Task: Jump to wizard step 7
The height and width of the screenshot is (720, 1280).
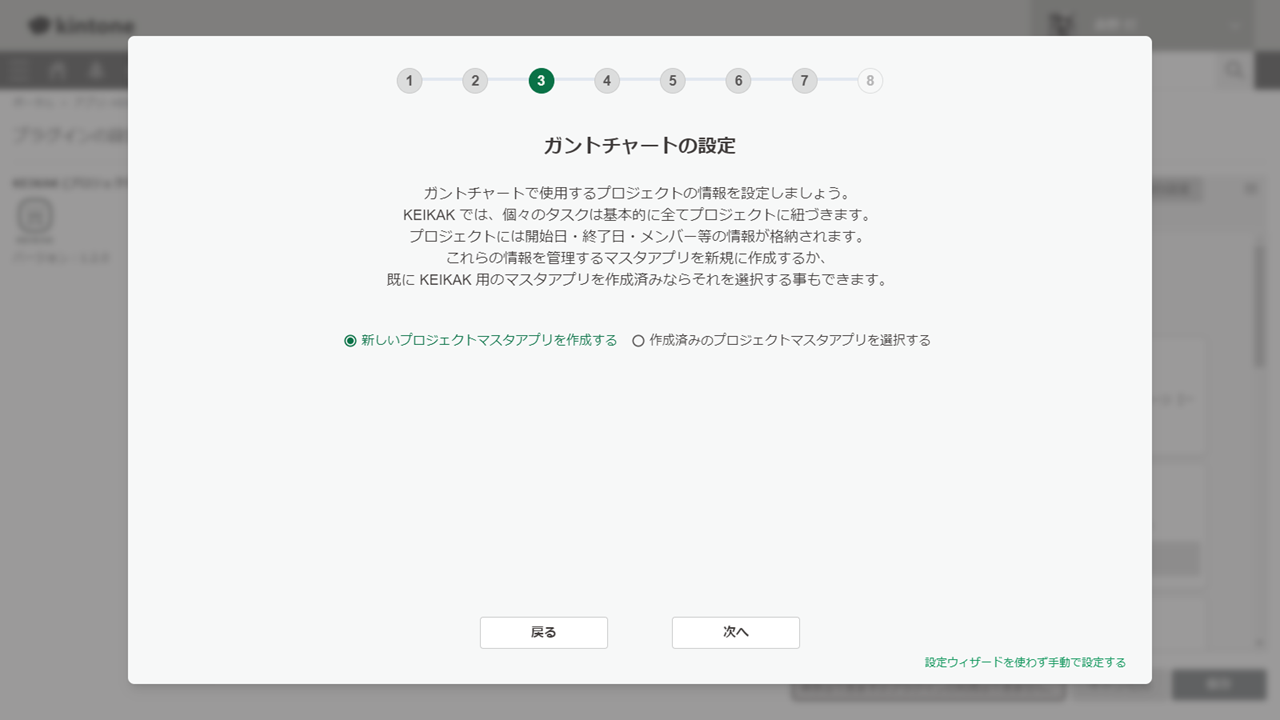Action: point(804,81)
